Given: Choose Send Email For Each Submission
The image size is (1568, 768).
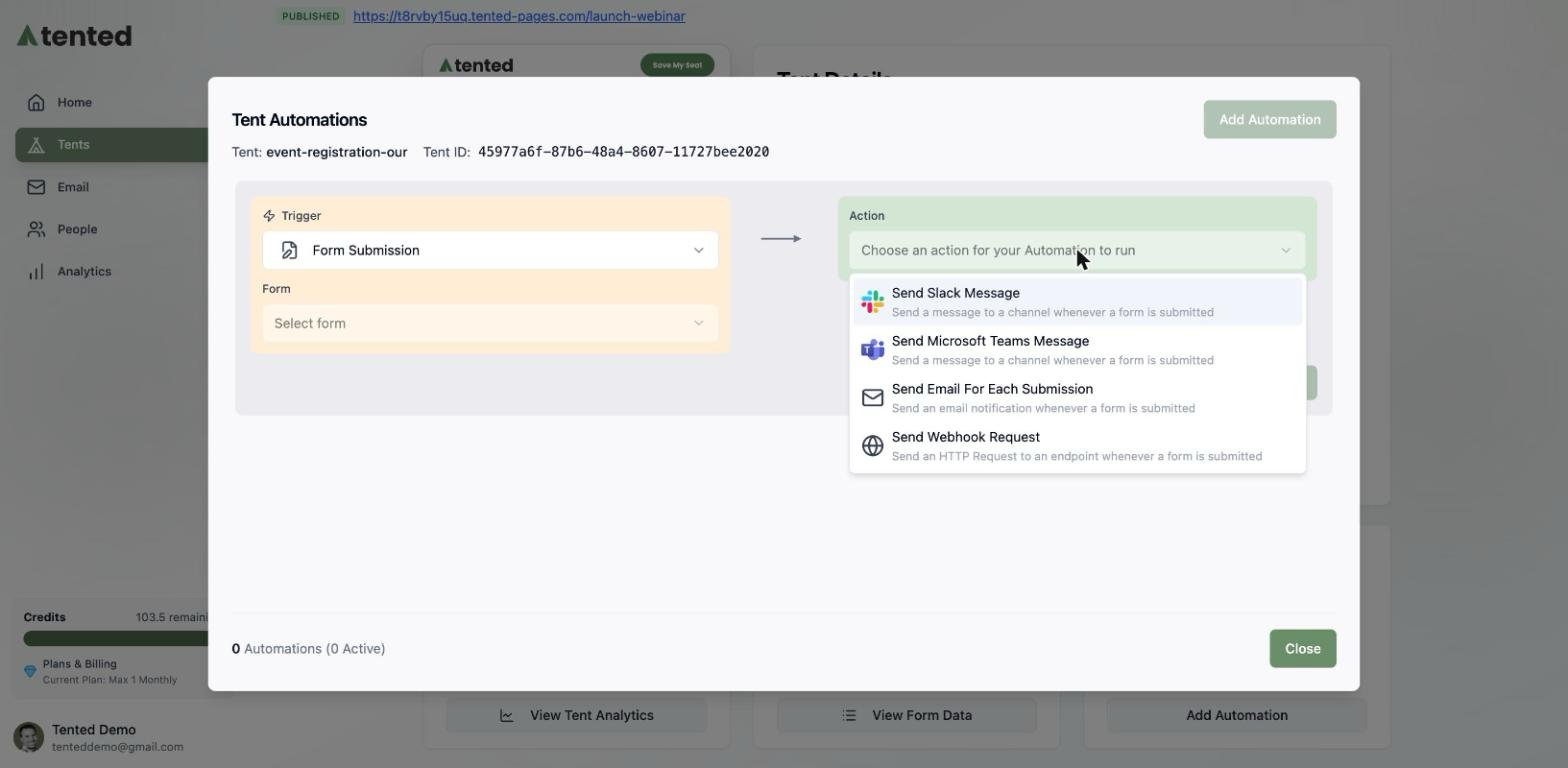Looking at the screenshot, I should click(x=1077, y=397).
